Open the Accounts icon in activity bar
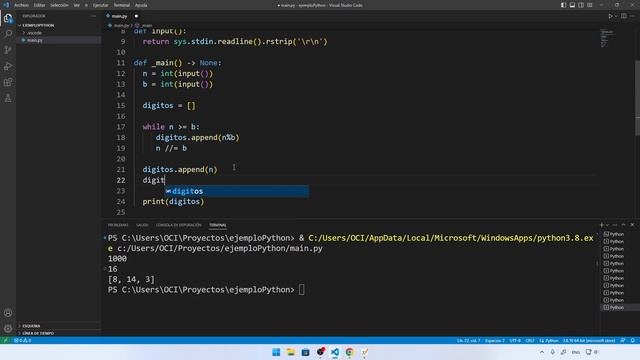Viewport: 640px width, 360px height. 8,313
